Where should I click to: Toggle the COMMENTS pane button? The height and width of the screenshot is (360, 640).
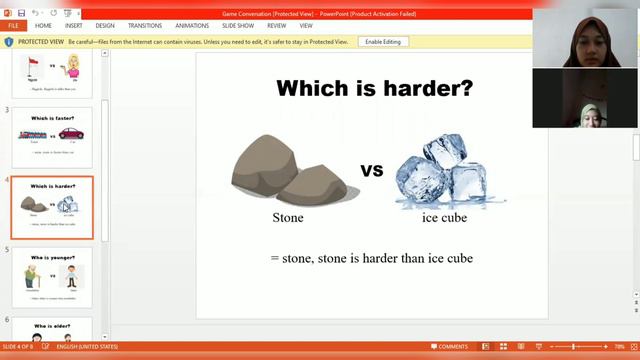[x=449, y=347]
